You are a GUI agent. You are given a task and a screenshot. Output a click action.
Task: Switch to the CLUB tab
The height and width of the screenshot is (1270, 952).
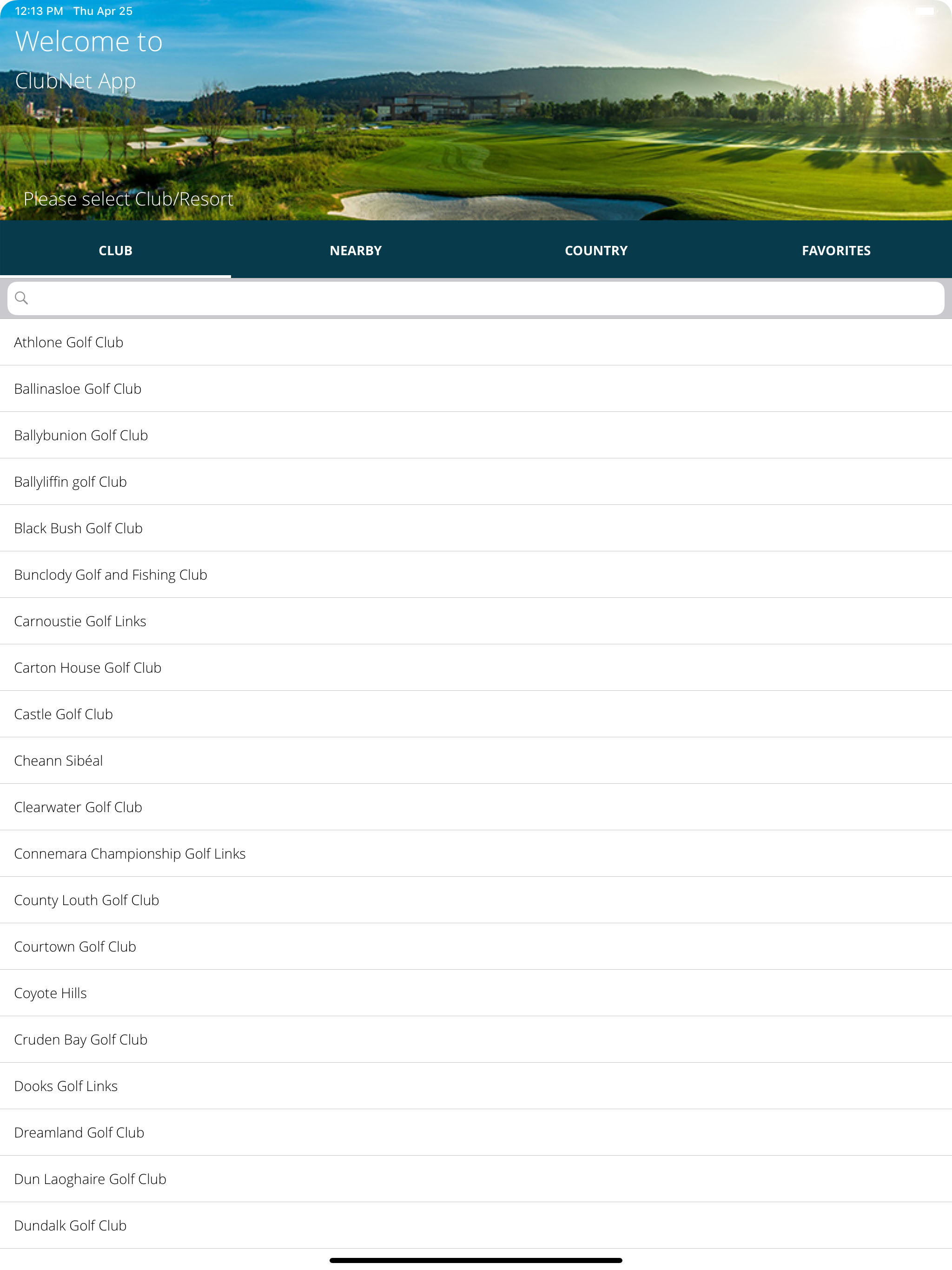tap(115, 250)
